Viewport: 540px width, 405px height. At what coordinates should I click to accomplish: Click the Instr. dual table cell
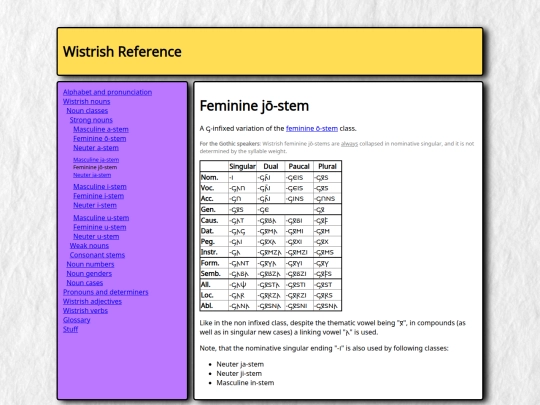pyautogui.click(x=271, y=252)
